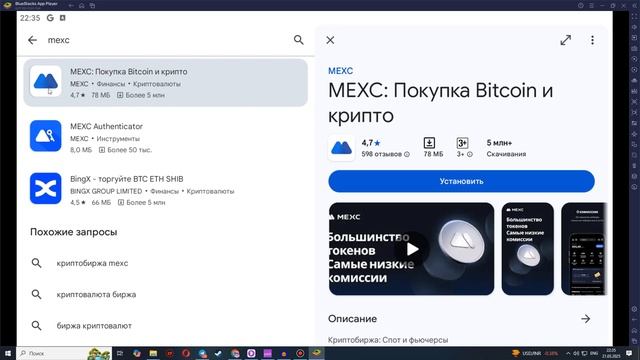640x360 pixels.
Task: Click the 78 МБ download size icon
Action: click(429, 143)
